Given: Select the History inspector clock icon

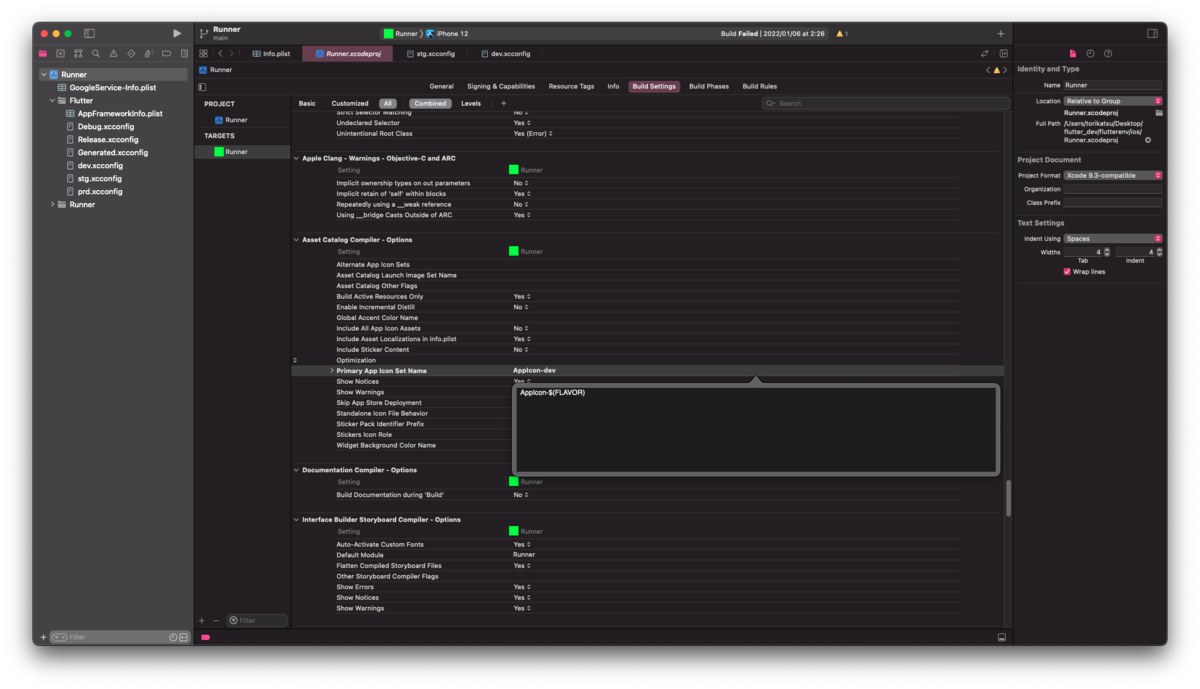Looking at the screenshot, I should (x=1090, y=53).
